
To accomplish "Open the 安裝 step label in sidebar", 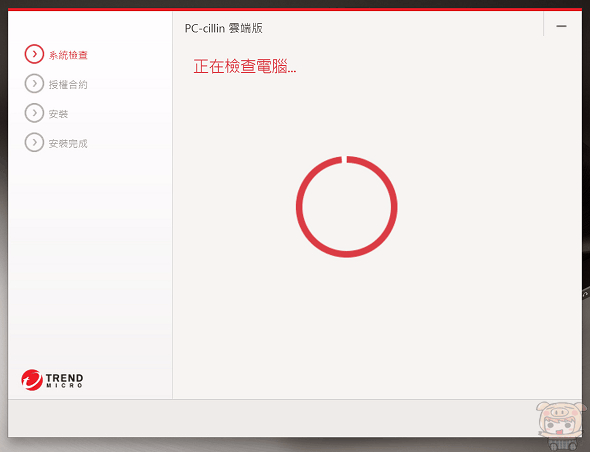I will click(58, 114).
